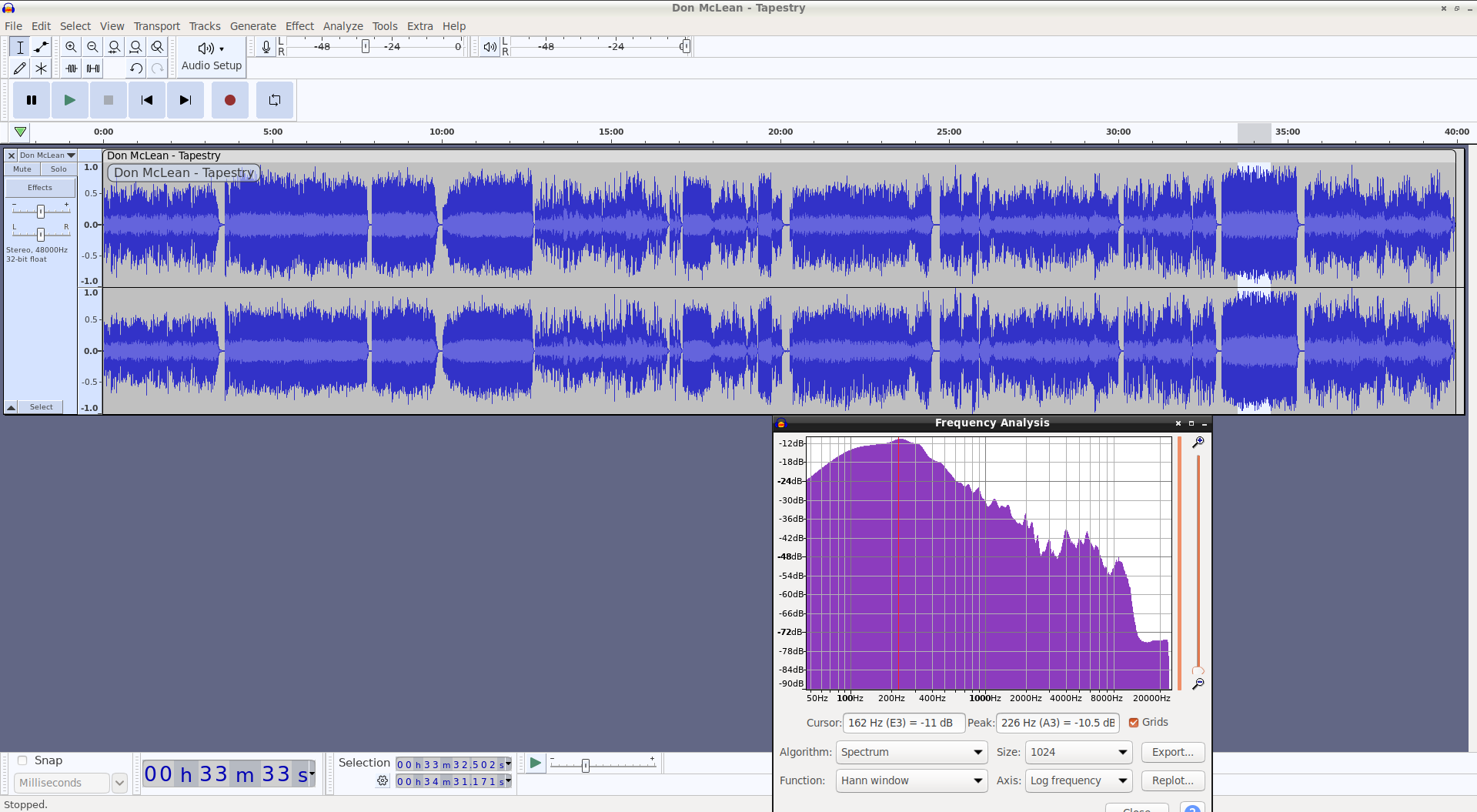The height and width of the screenshot is (812, 1477).
Task: Open the Algorithm Spectrum dropdown
Action: point(911,752)
